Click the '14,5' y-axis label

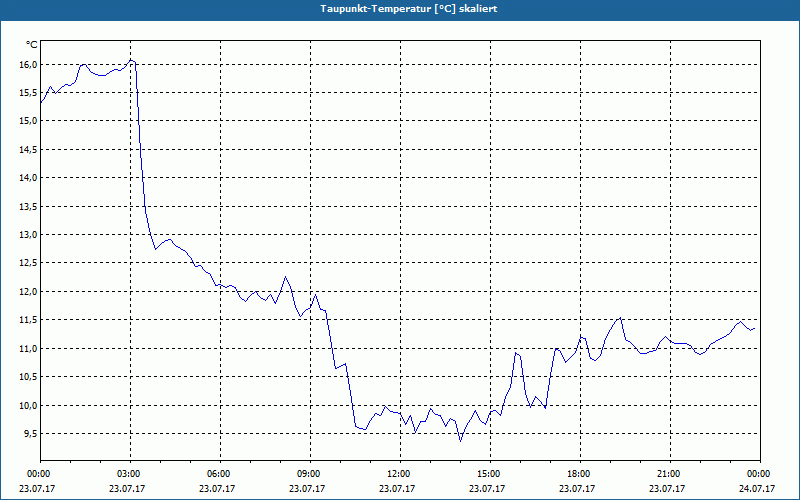point(29,149)
